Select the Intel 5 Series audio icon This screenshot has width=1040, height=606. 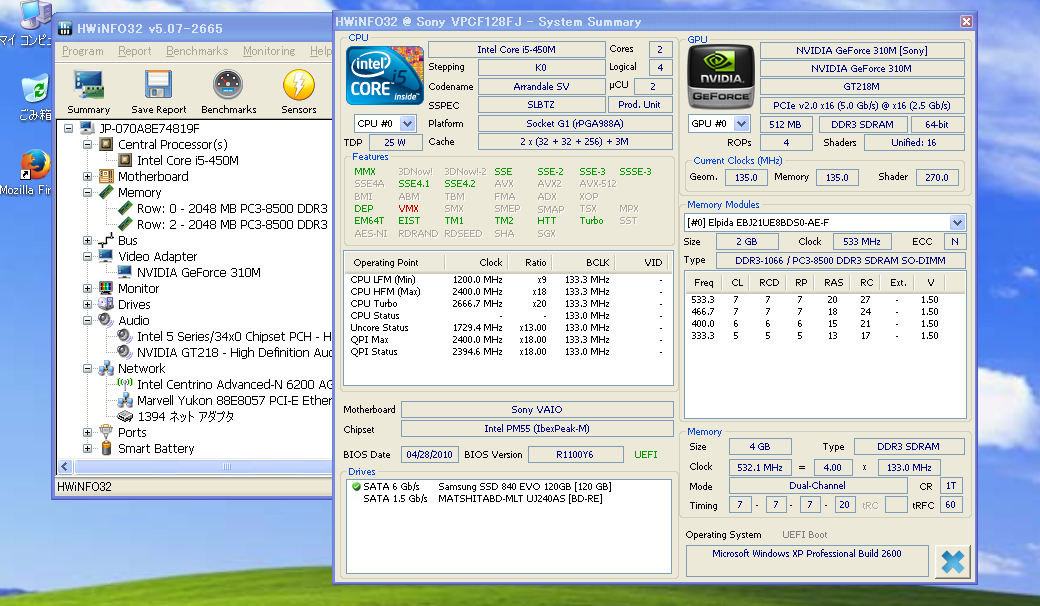click(x=125, y=336)
